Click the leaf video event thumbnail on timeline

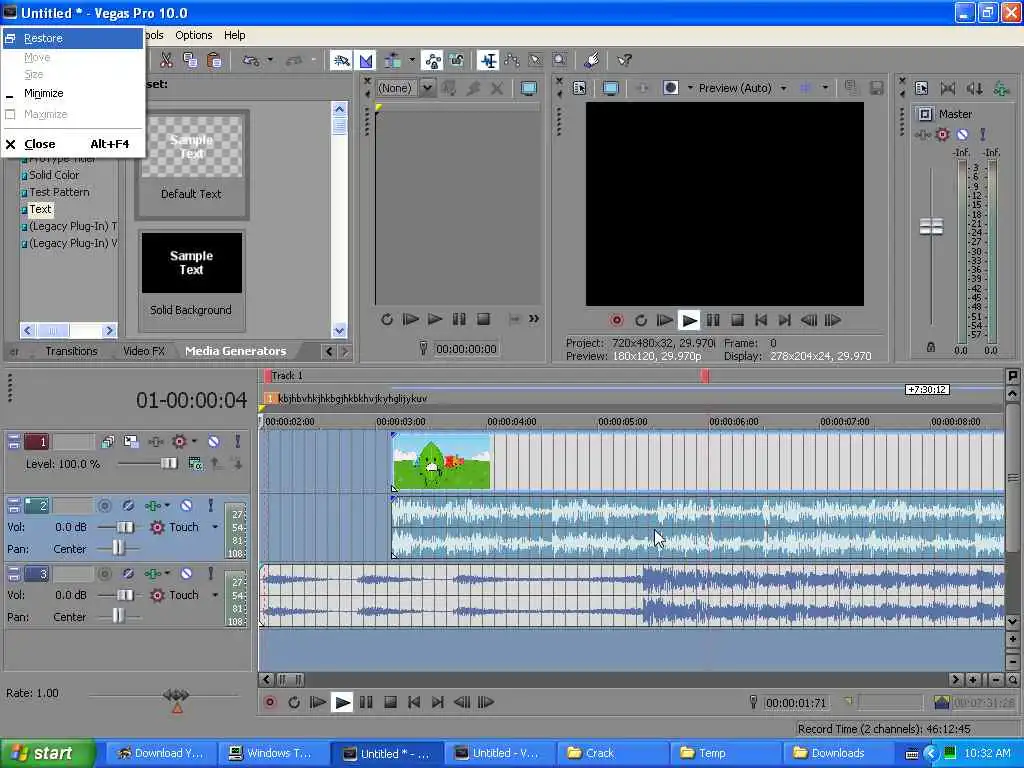coord(441,461)
